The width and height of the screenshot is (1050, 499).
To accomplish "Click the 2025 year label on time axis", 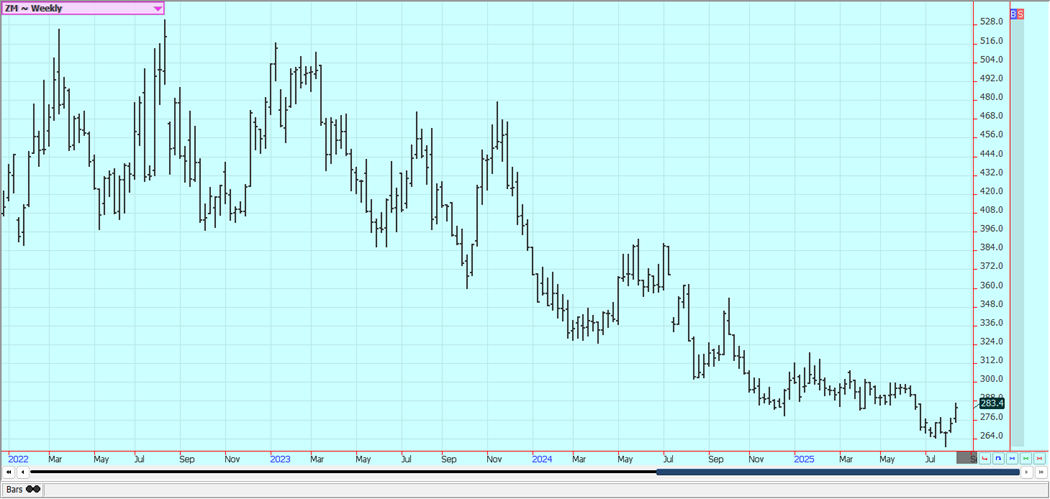I will click(804, 459).
